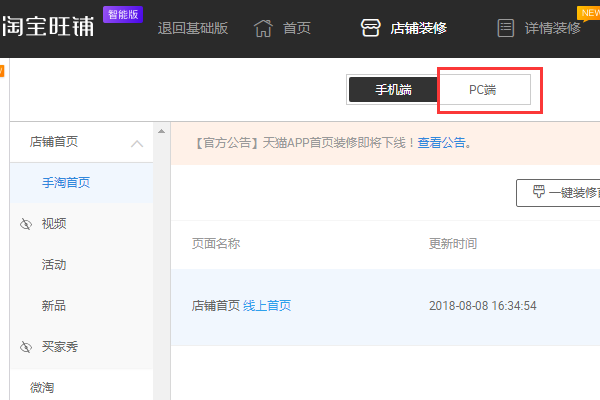
Task: Click the shop icon beside 店铺装修
Action: 371,27
